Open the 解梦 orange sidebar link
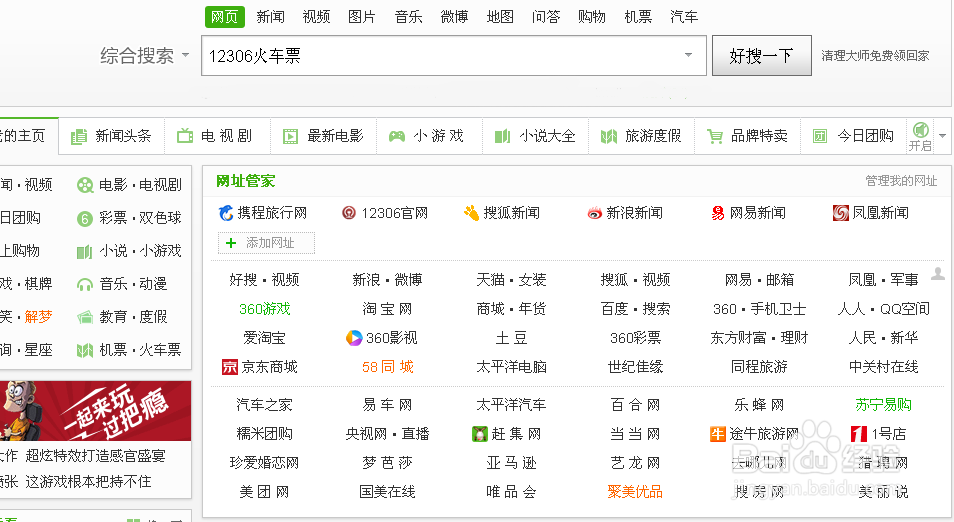 (x=38, y=317)
